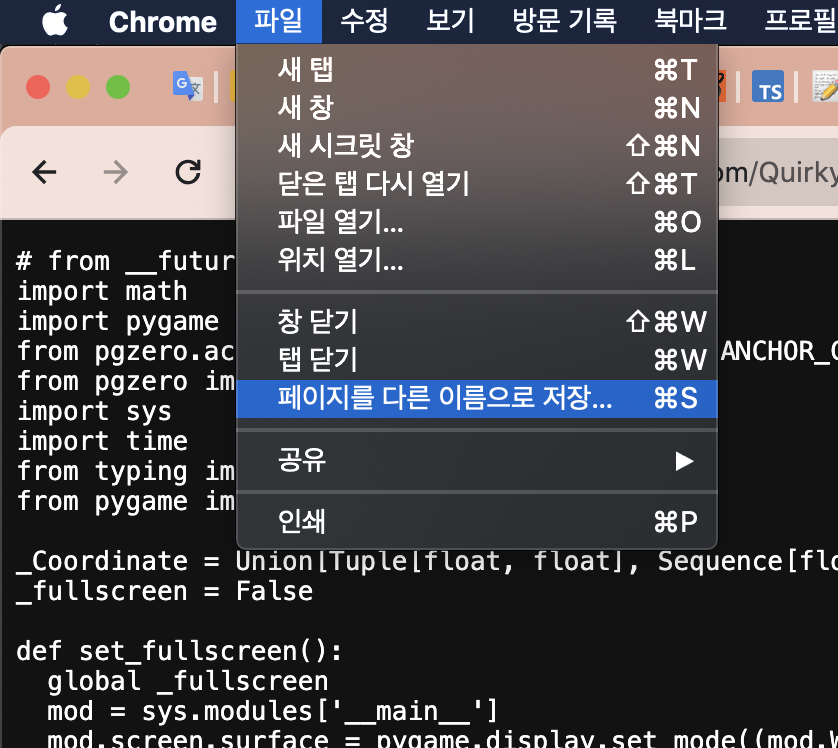The image size is (838, 748).
Task: Select 새 탭 from the File menu
Action: point(306,69)
